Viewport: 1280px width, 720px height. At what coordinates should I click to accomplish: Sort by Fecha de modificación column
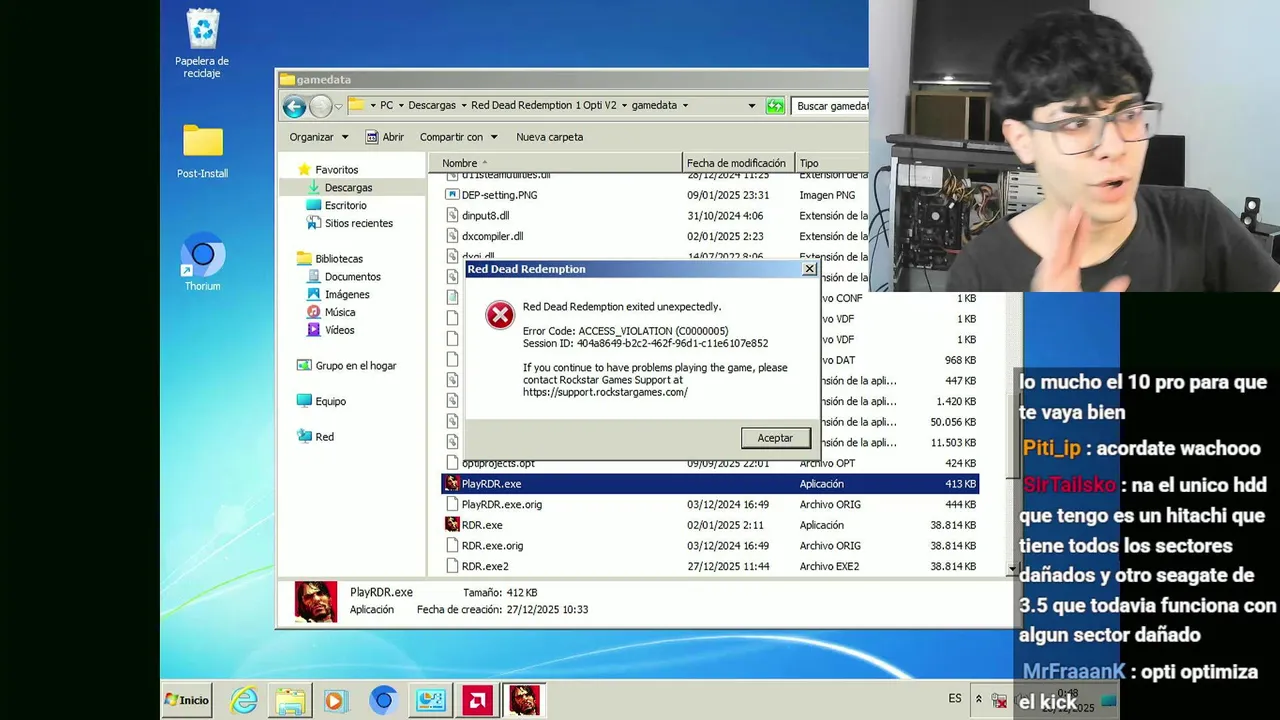[738, 163]
